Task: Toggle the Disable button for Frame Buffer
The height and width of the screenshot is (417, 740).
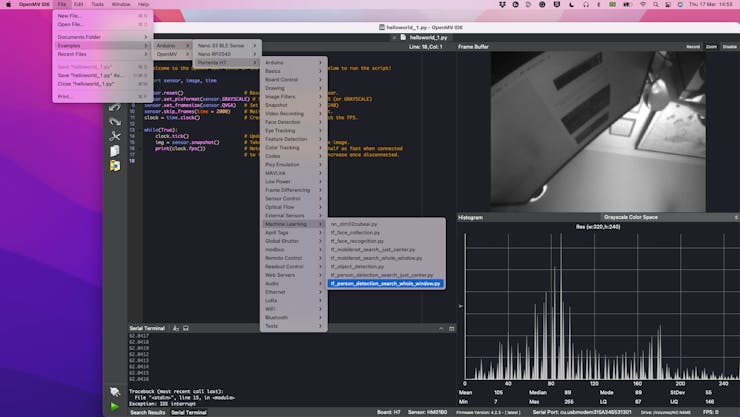Action: [x=728, y=47]
